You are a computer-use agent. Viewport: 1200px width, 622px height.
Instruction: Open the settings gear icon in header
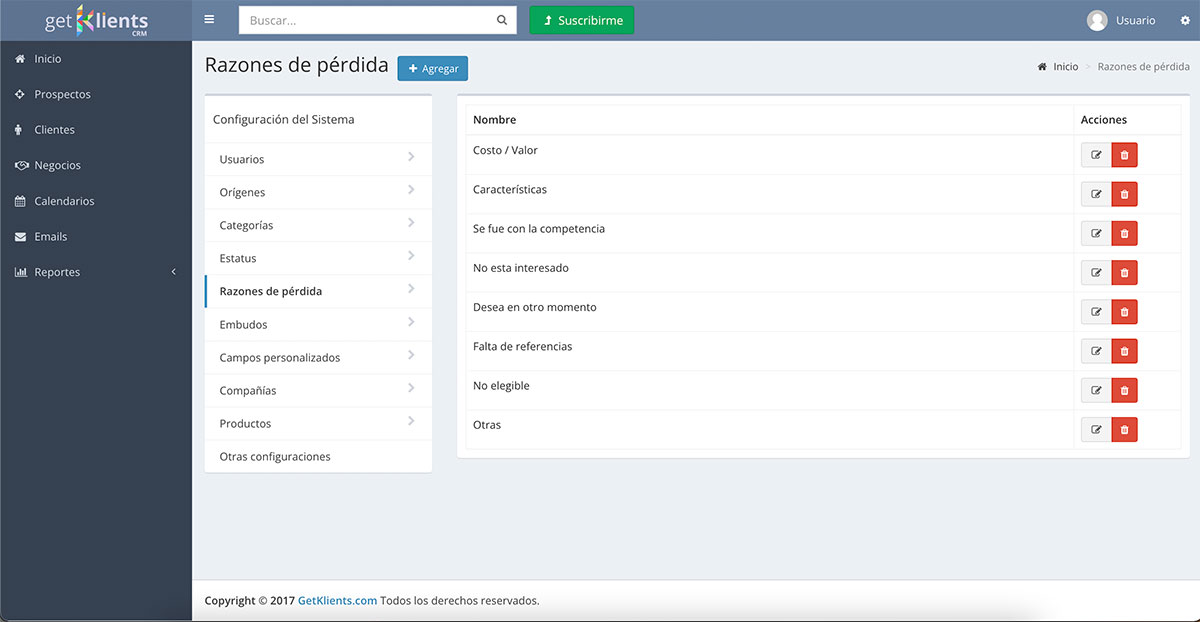point(1185,20)
